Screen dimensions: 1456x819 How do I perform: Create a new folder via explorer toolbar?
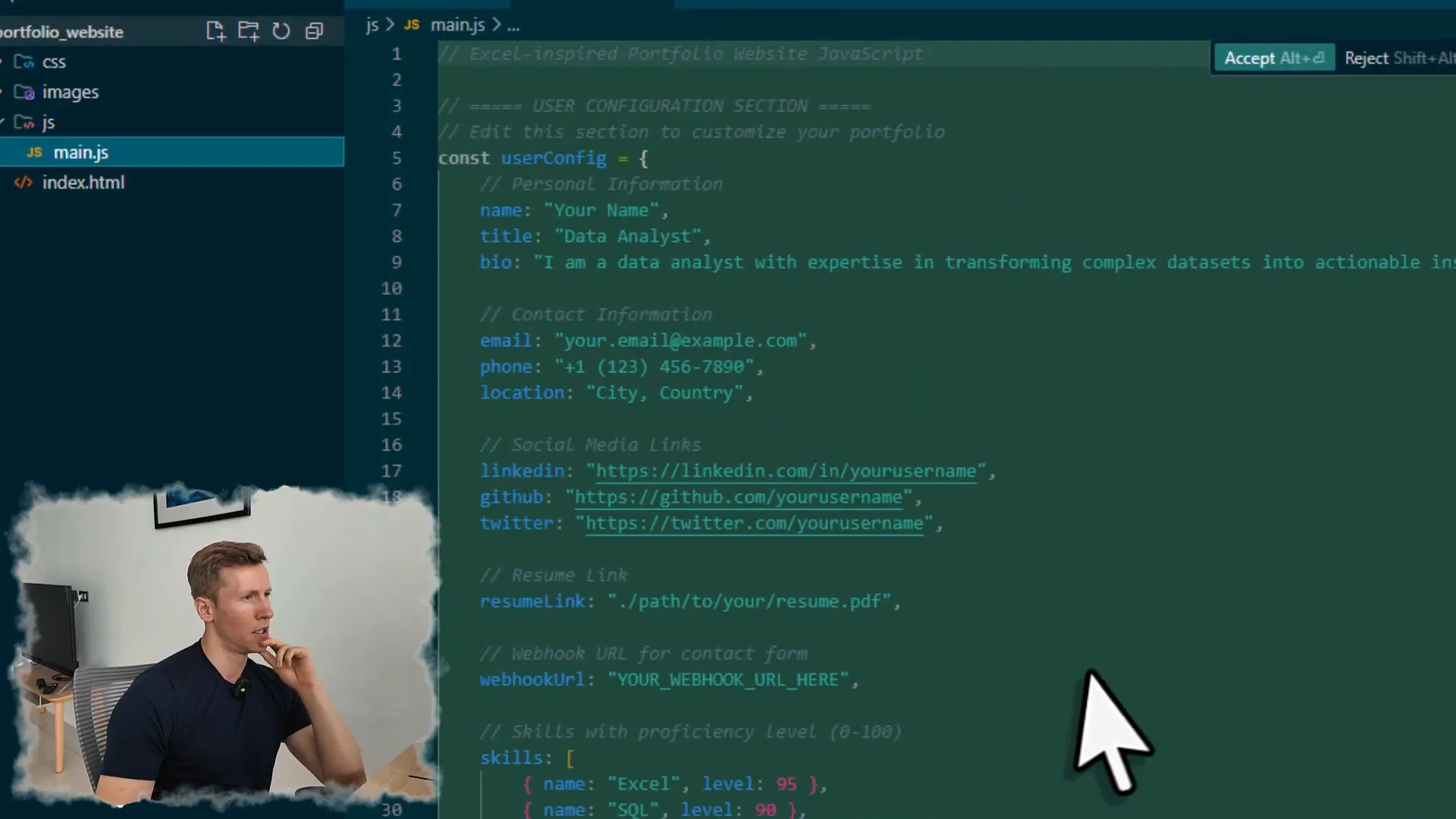[248, 31]
